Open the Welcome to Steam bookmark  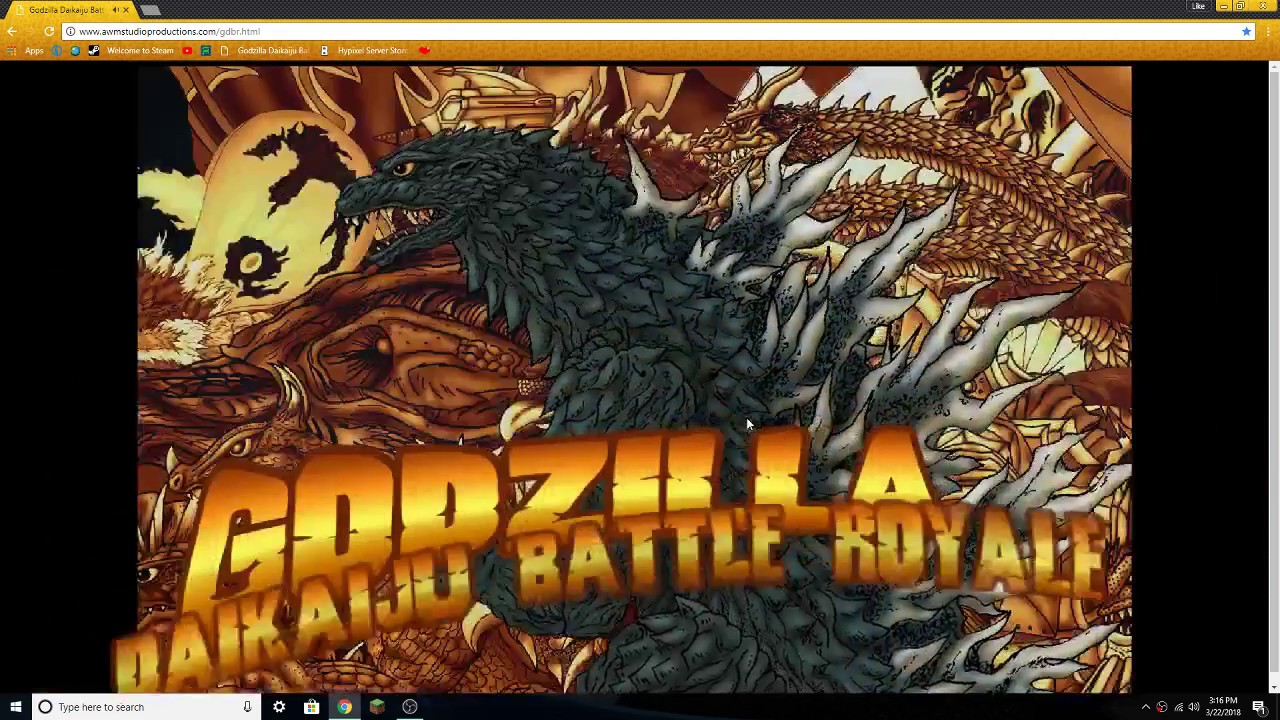coord(131,50)
